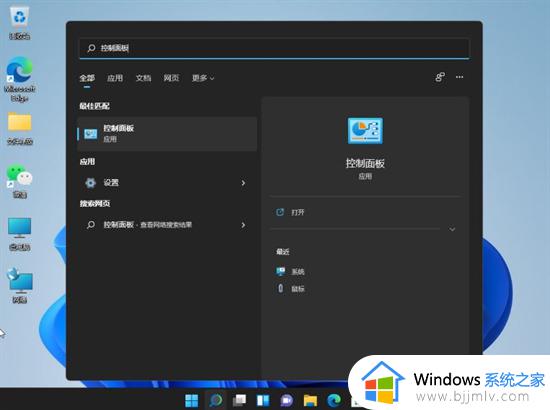Expand more actions chevron in the preview pane

point(452,229)
